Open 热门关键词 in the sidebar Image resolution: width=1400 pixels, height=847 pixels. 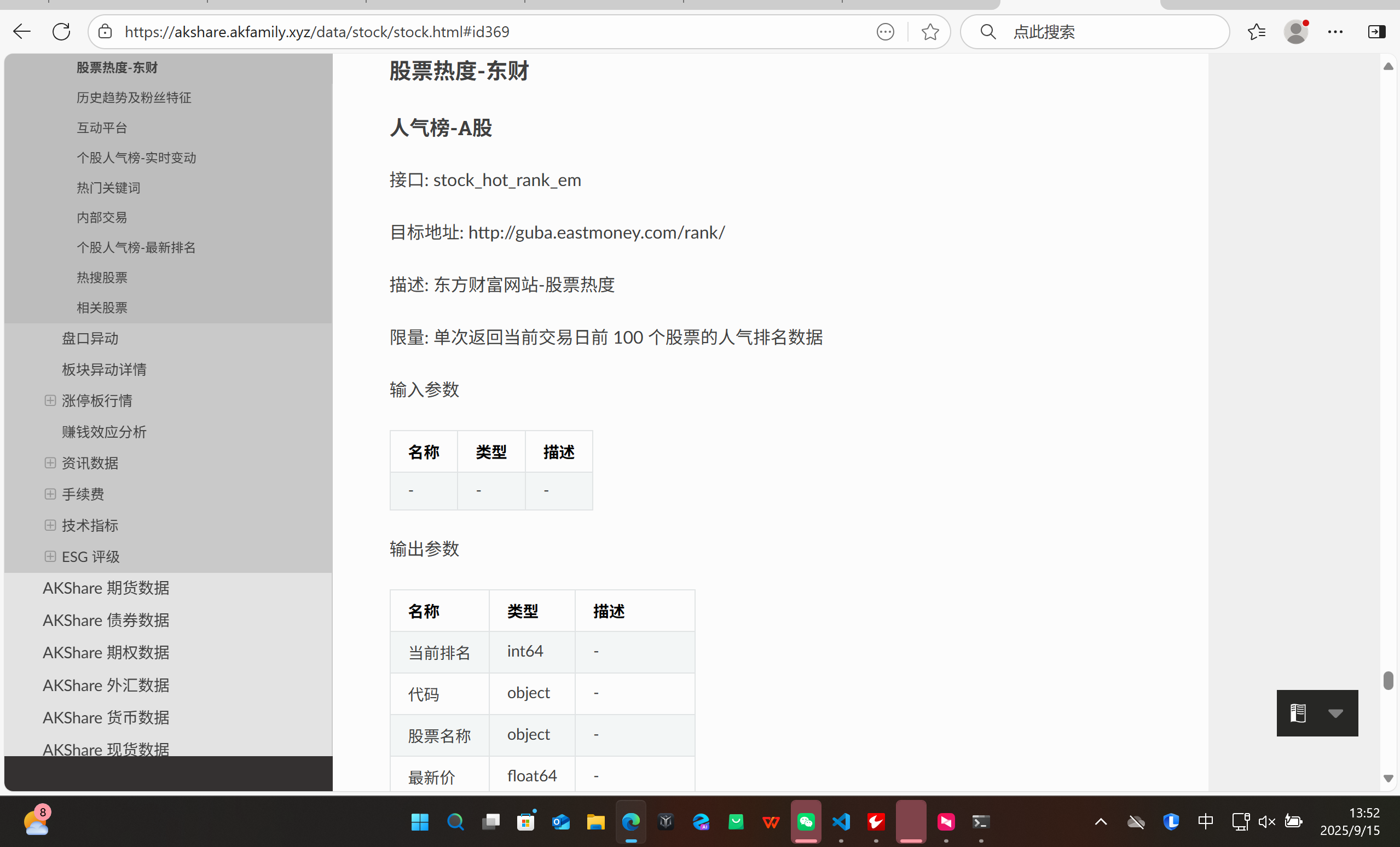pos(108,188)
